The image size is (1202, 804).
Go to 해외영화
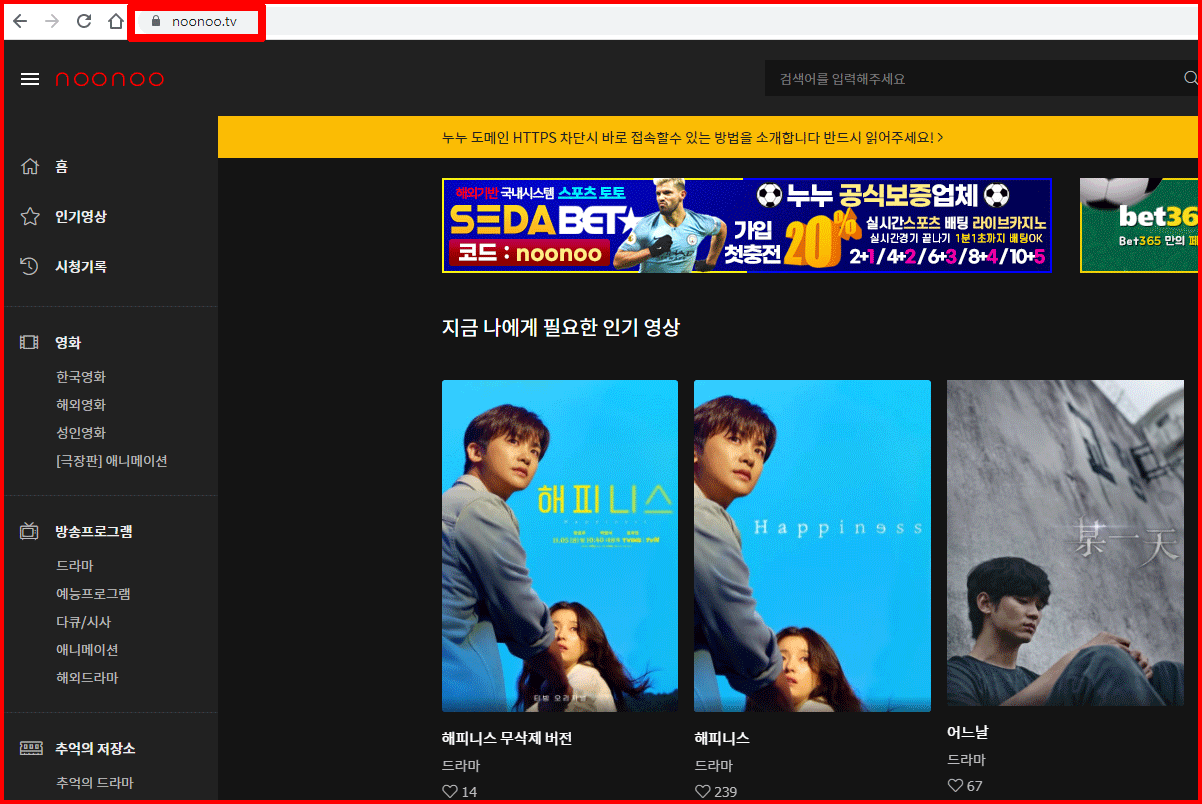tap(81, 405)
